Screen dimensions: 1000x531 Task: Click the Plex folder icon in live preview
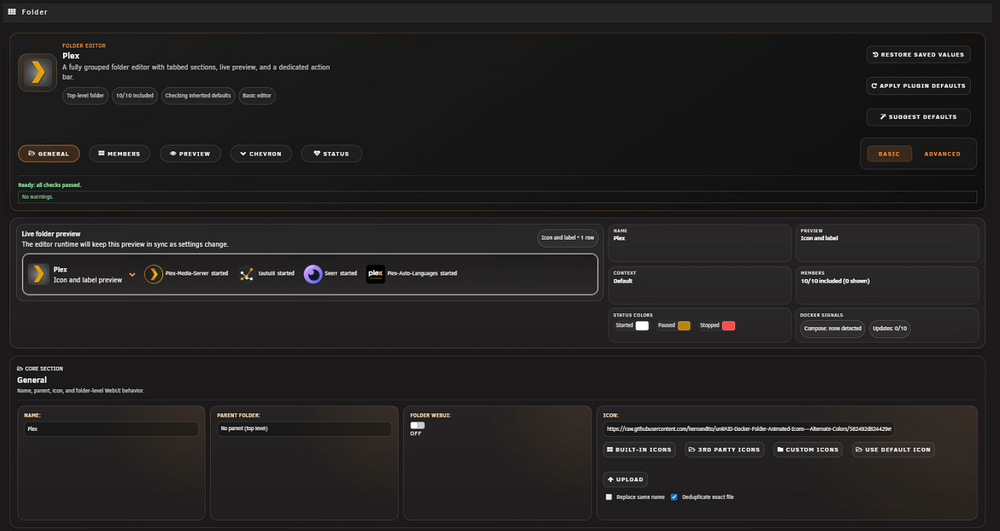[38, 274]
